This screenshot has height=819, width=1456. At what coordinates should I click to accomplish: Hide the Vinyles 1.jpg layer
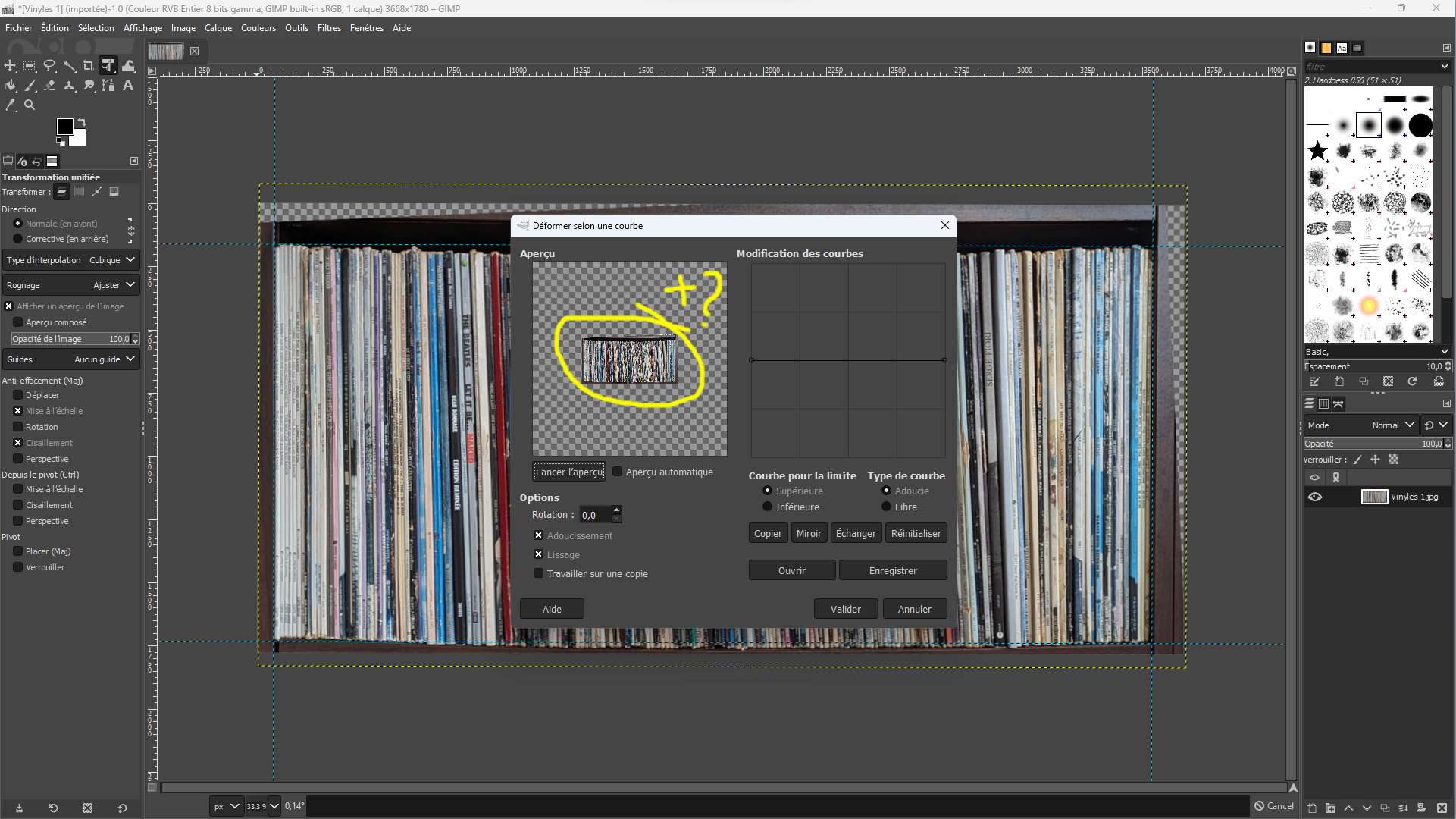(1315, 497)
